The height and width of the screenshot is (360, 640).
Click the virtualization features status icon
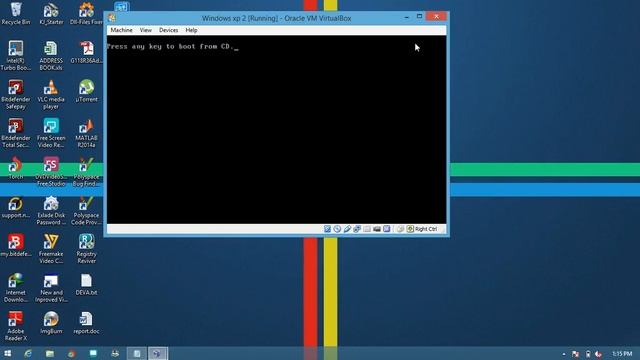pos(387,229)
